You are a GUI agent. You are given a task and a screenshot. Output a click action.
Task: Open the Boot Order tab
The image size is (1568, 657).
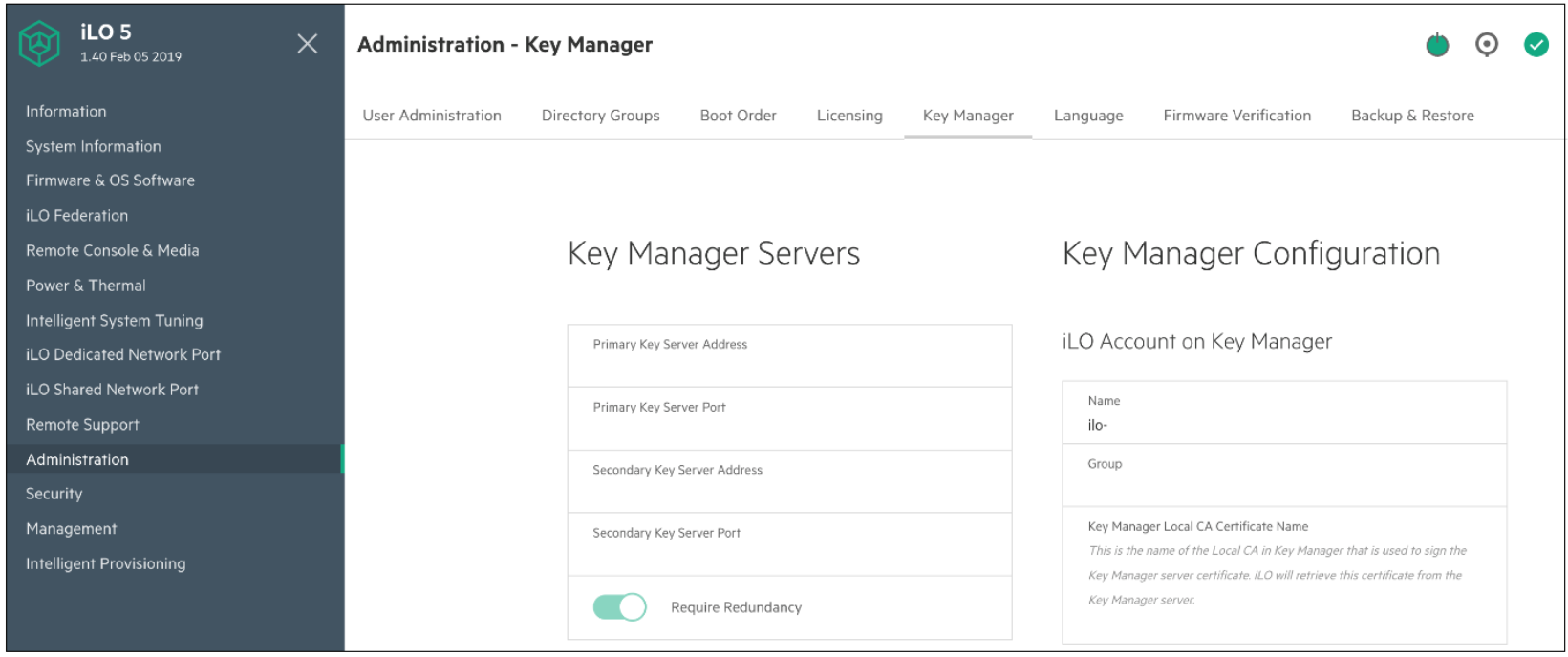pyautogui.click(x=739, y=116)
